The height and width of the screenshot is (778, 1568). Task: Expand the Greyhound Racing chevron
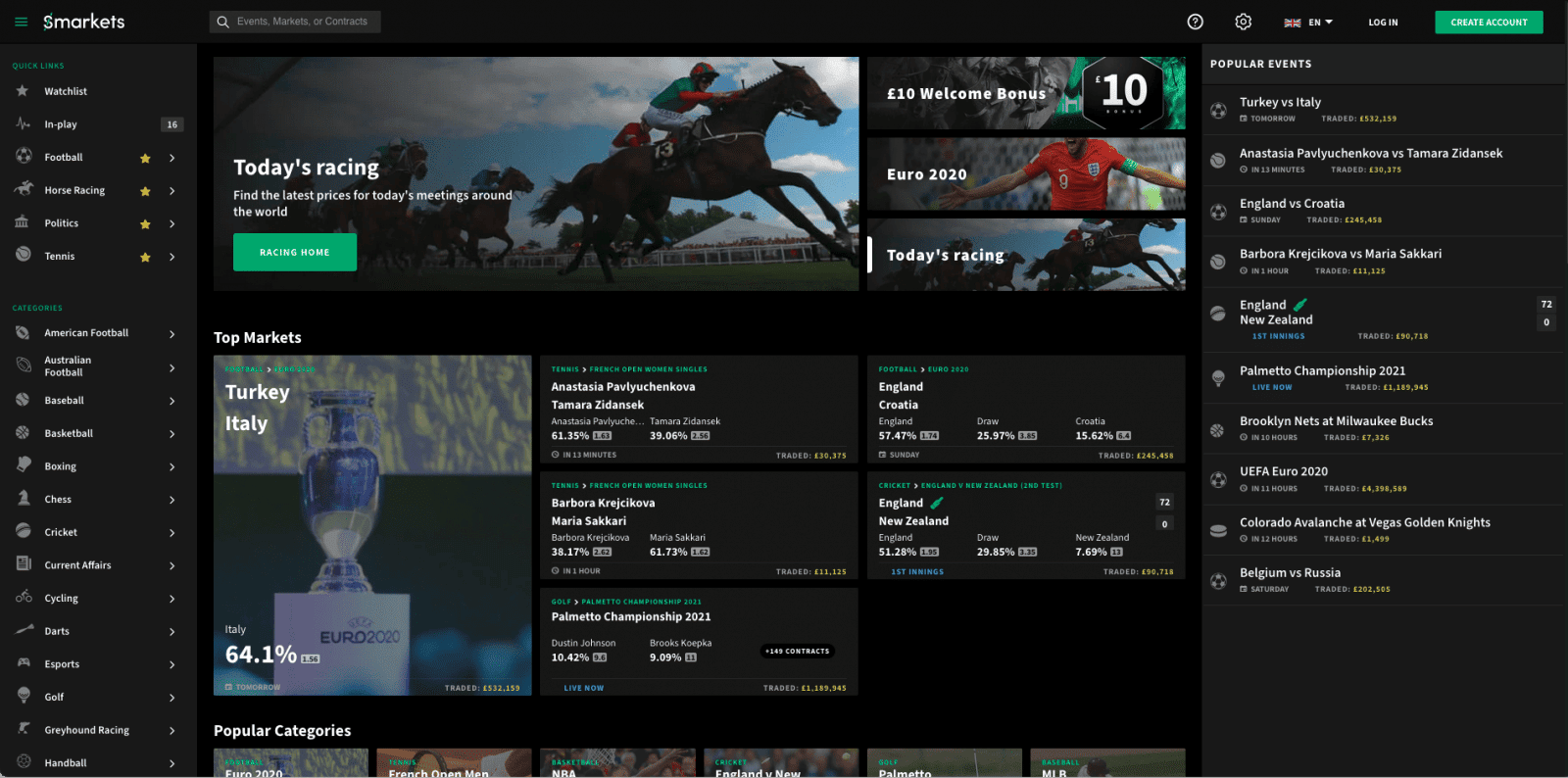(x=172, y=730)
